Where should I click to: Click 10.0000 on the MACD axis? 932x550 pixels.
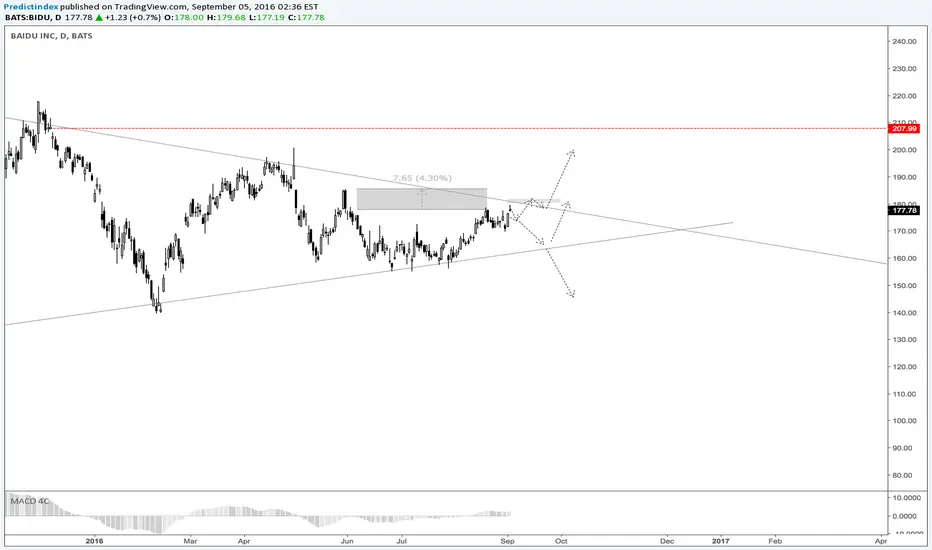[x=906, y=498]
